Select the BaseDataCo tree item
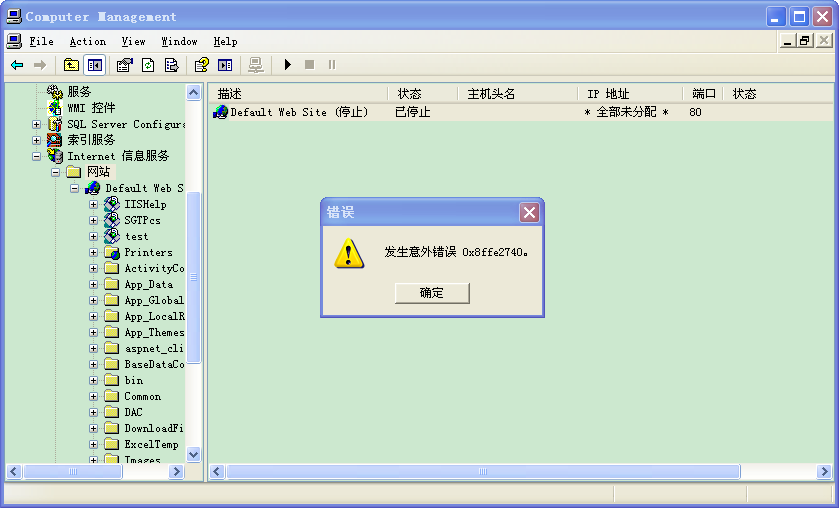839x508 pixels. [154, 365]
